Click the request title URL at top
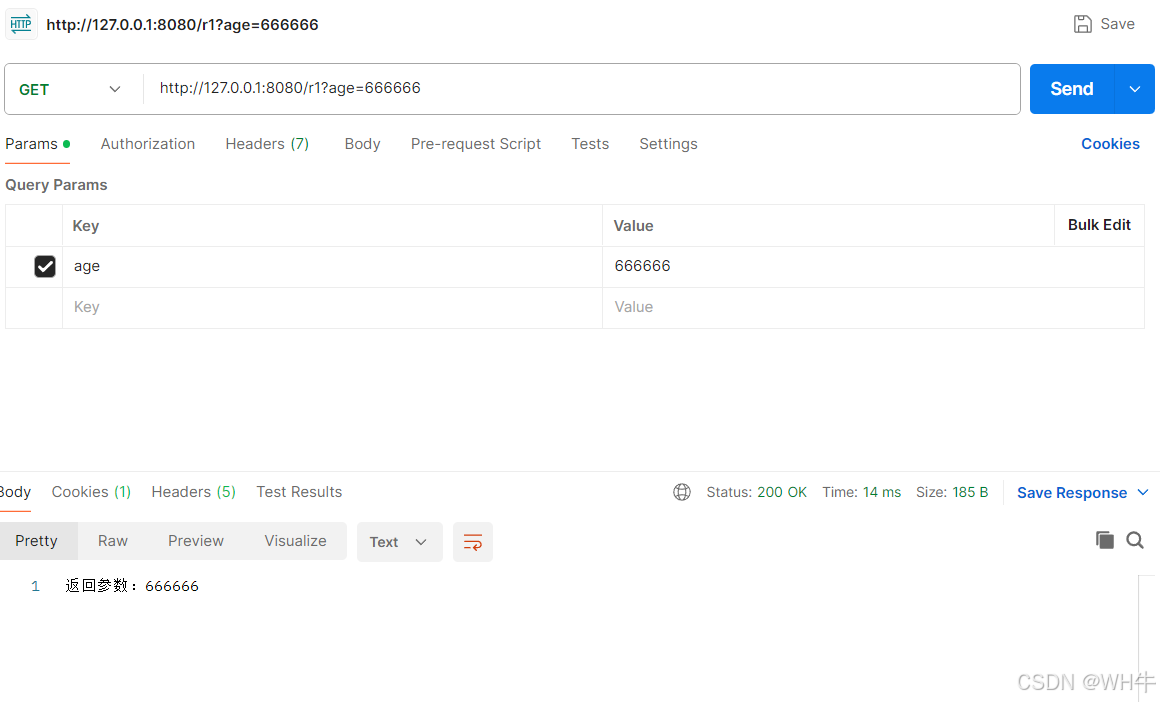Viewport: 1160px width, 702px height. point(182,24)
